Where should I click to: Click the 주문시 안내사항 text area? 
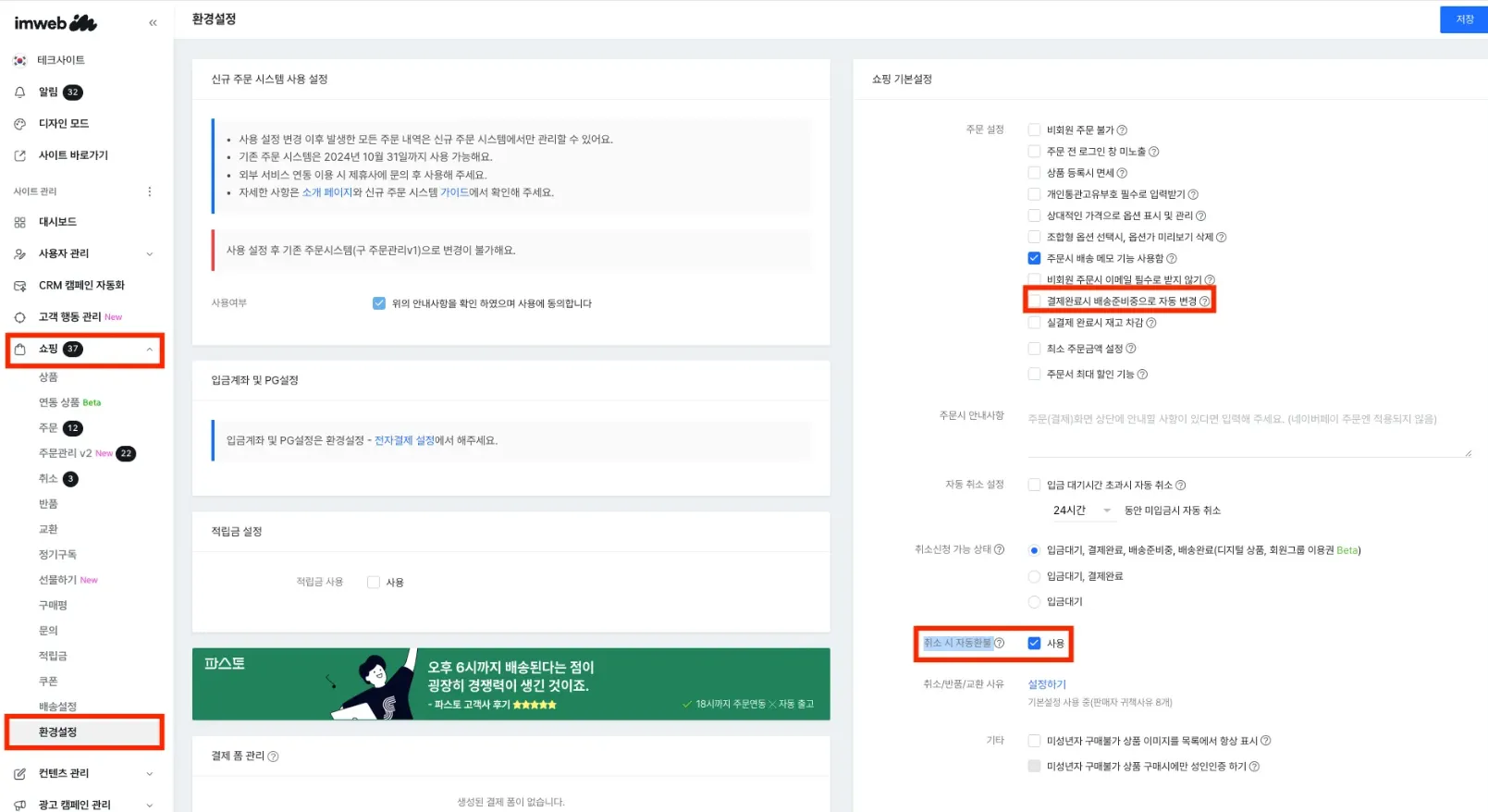pyautogui.click(x=1249, y=432)
